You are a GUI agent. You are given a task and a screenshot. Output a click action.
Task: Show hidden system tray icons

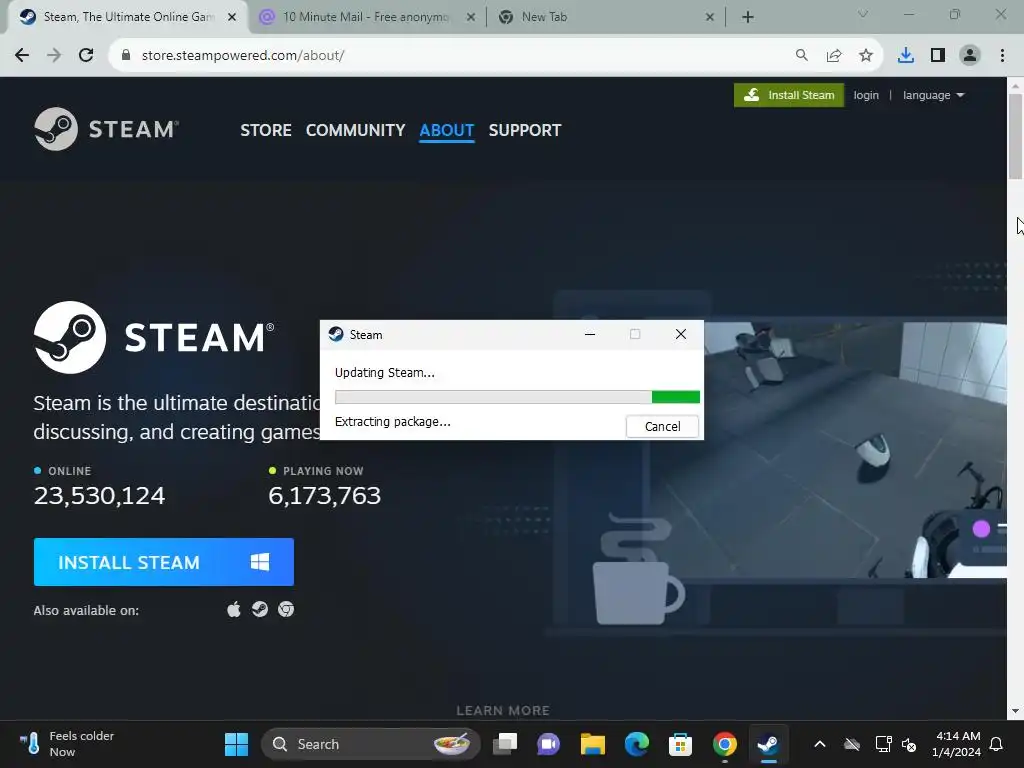(x=820, y=744)
